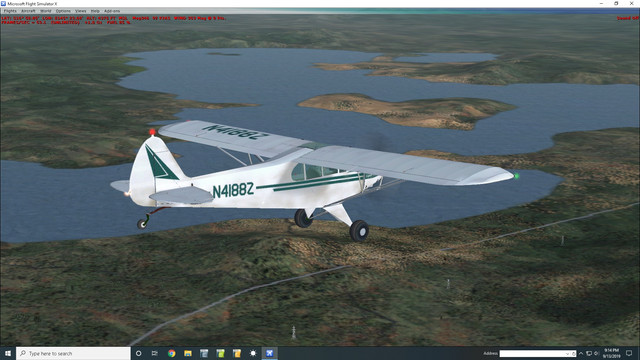Viewport: 640px width, 360px height.
Task: Show hidden system tray icons
Action: point(581,353)
